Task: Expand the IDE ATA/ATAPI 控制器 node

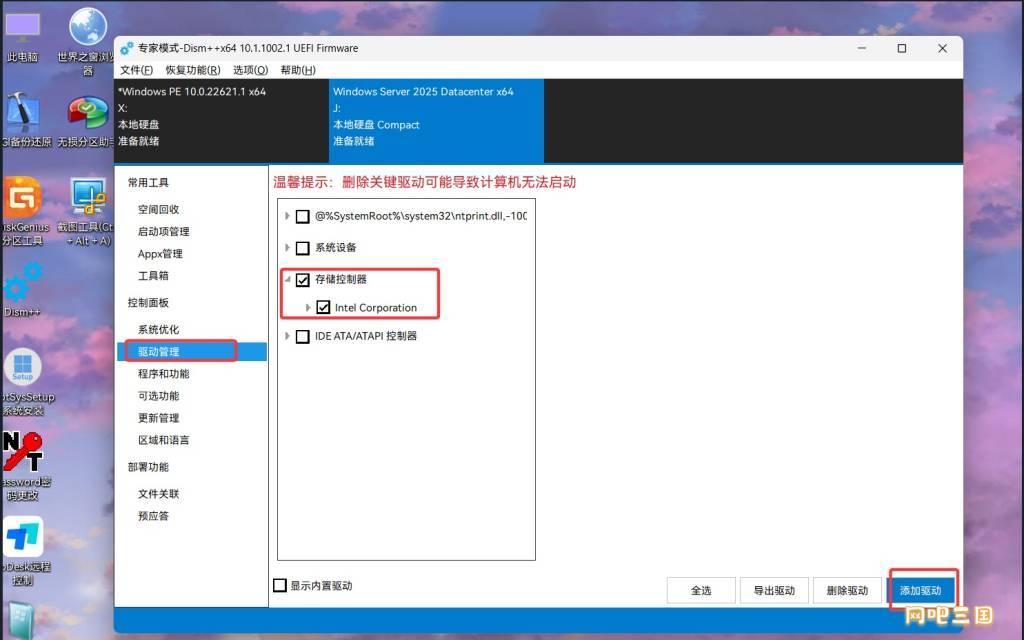Action: (288, 337)
